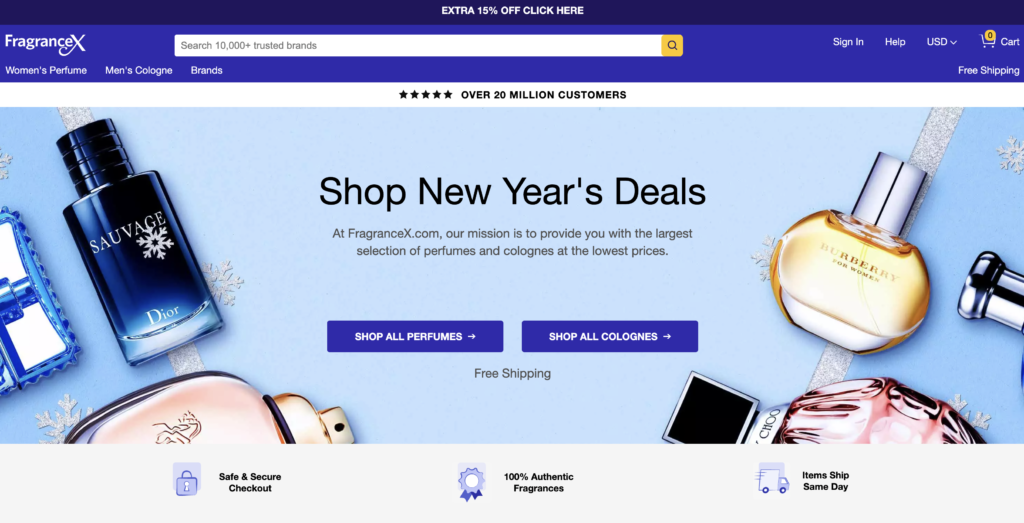Click the padlock Safe & Secure Checkout icon
This screenshot has width=1024, height=523.
tap(187, 479)
